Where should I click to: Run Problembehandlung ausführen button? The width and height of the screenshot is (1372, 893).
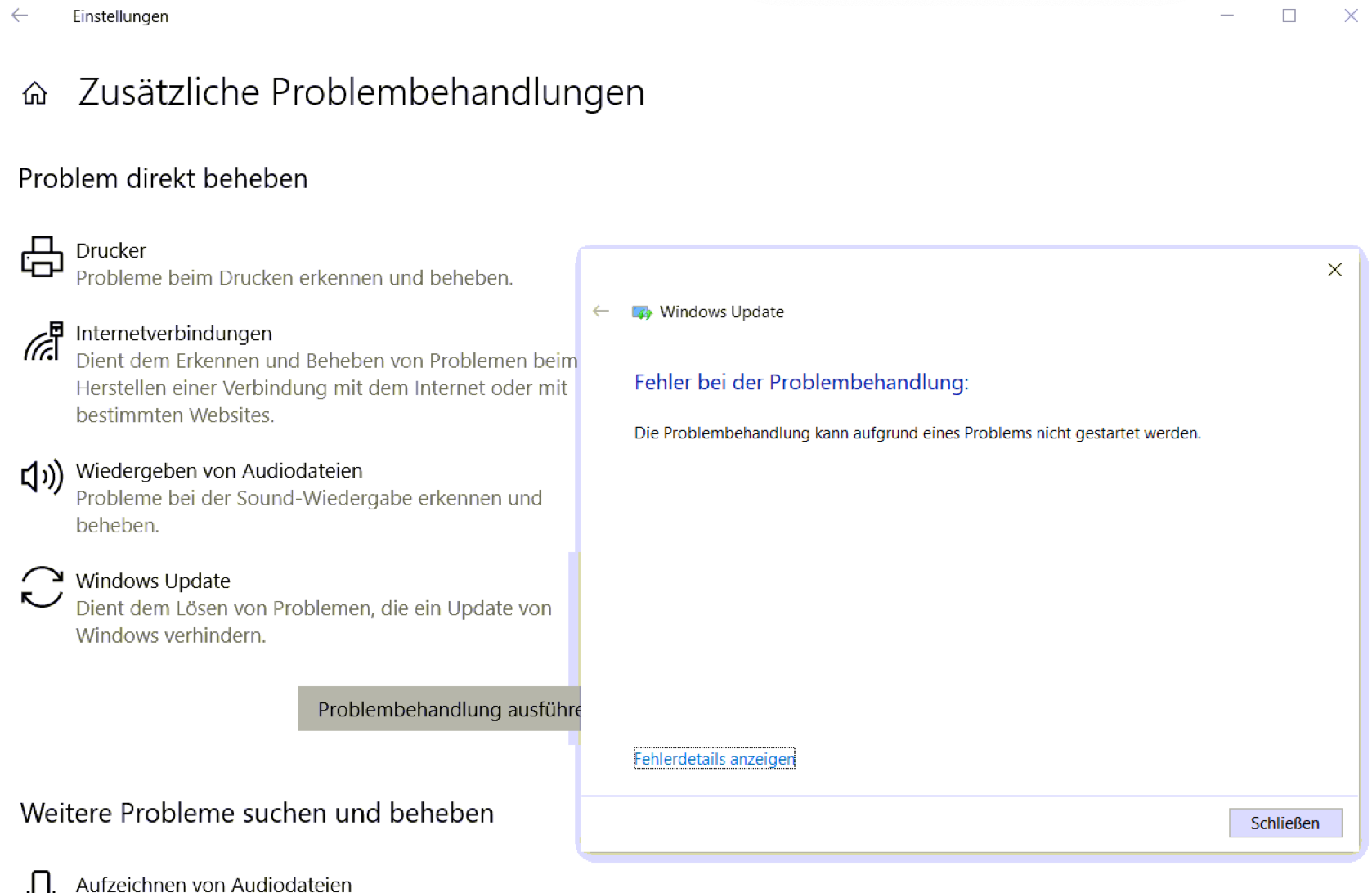tap(439, 709)
